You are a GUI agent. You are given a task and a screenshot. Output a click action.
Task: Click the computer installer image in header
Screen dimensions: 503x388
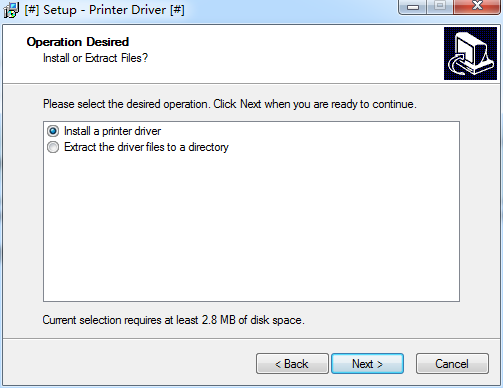470,53
